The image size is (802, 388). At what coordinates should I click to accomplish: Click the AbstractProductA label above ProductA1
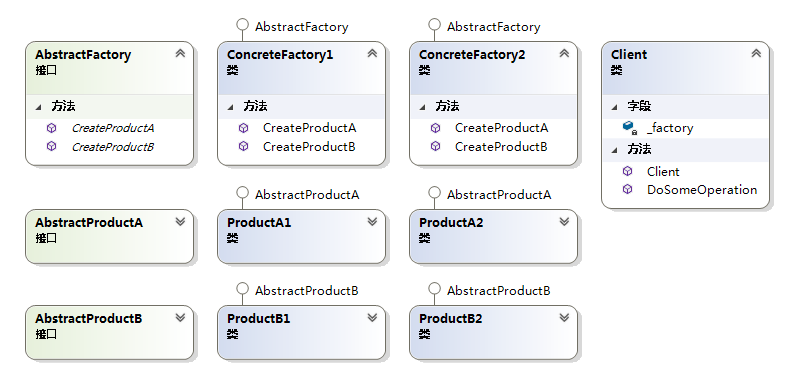click(307, 195)
